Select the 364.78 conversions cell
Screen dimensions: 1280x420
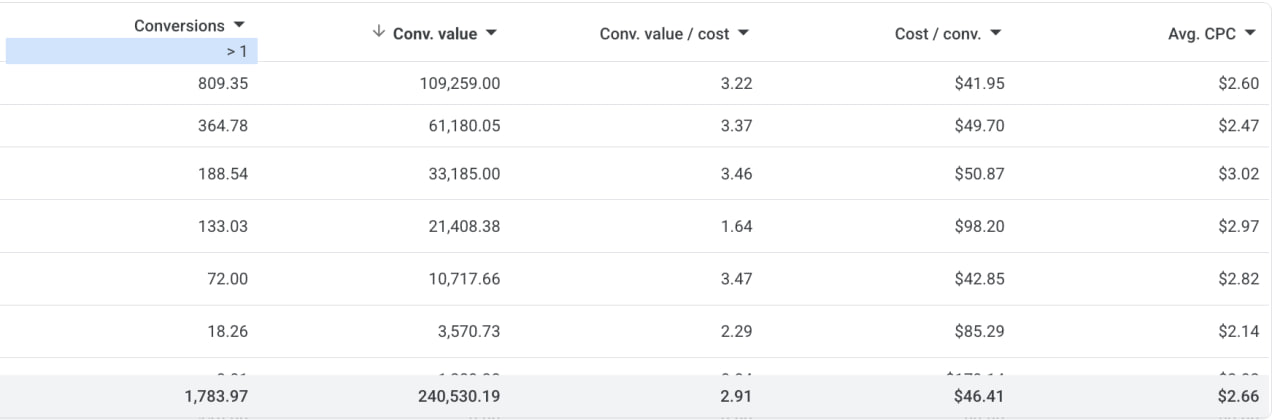[x=223, y=125]
